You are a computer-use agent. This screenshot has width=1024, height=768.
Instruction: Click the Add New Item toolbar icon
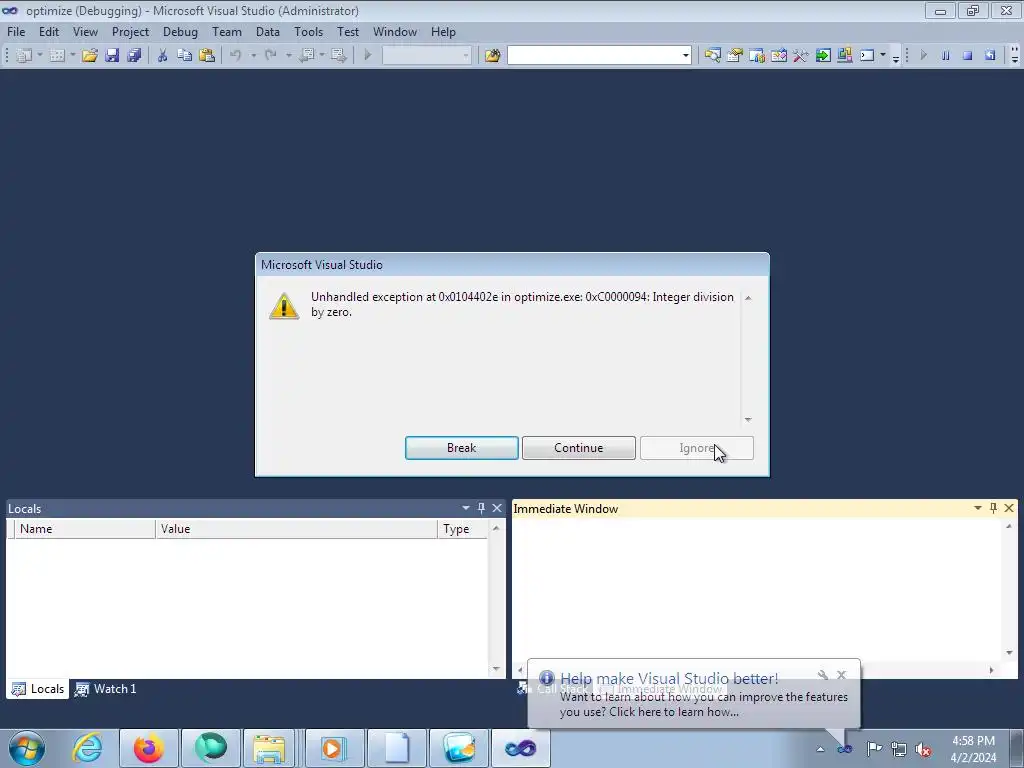point(57,56)
